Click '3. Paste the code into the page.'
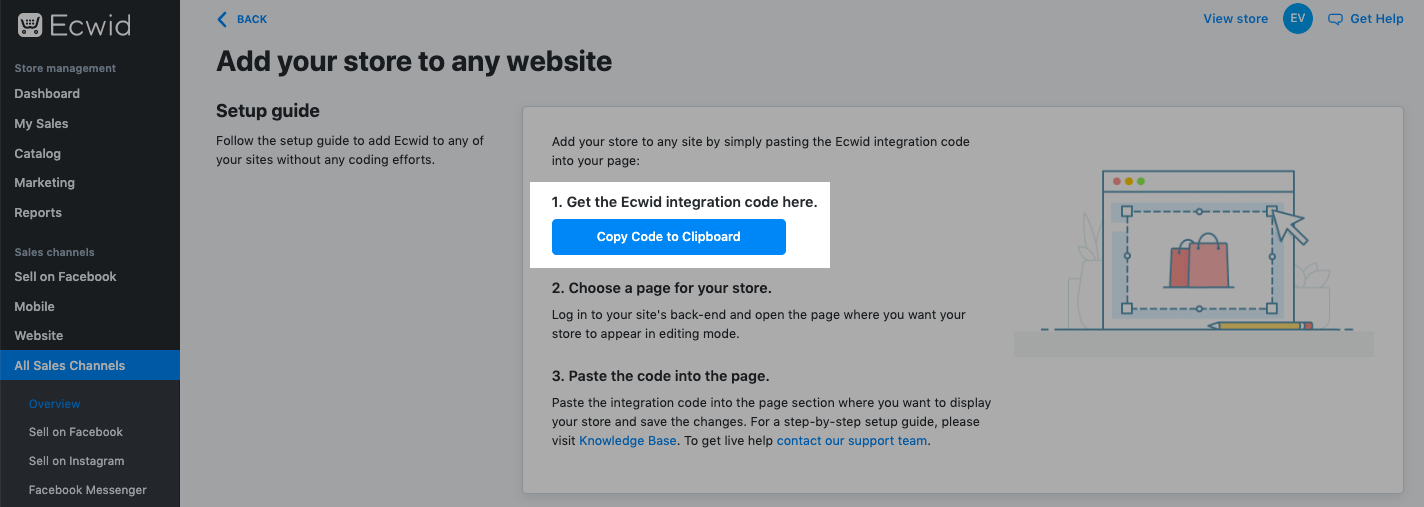 tap(660, 376)
